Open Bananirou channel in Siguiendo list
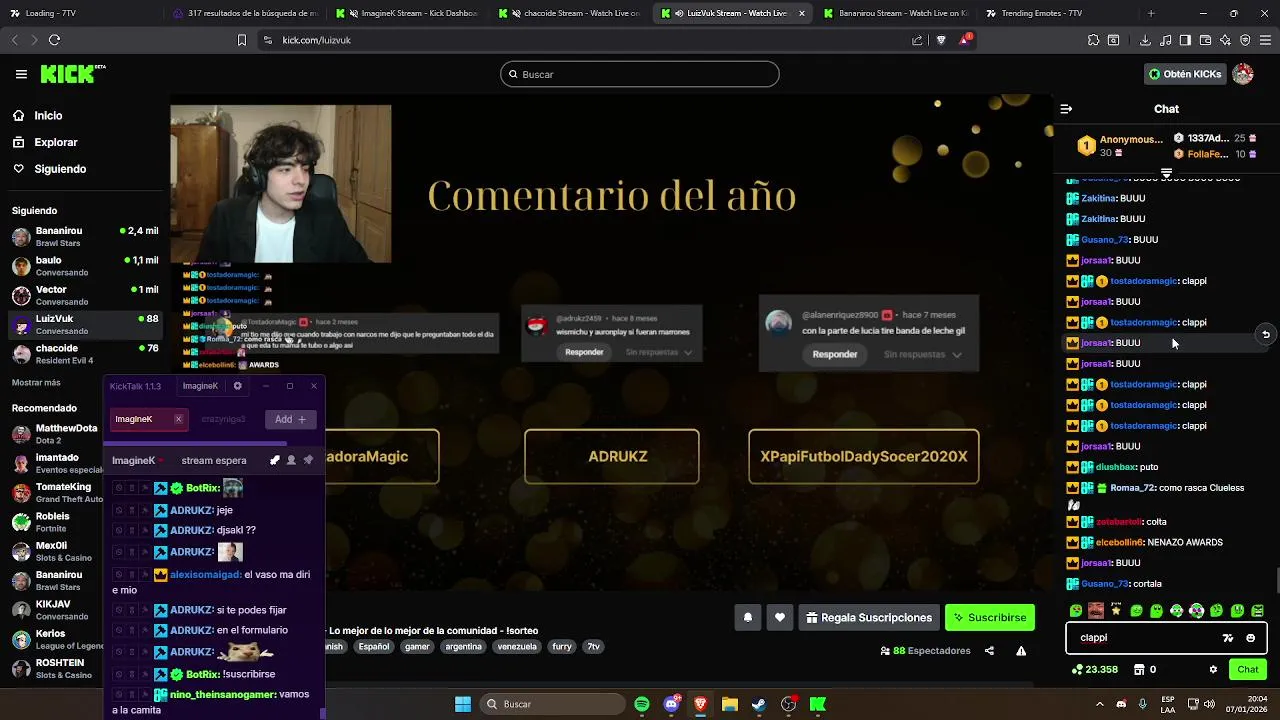 click(x=85, y=236)
